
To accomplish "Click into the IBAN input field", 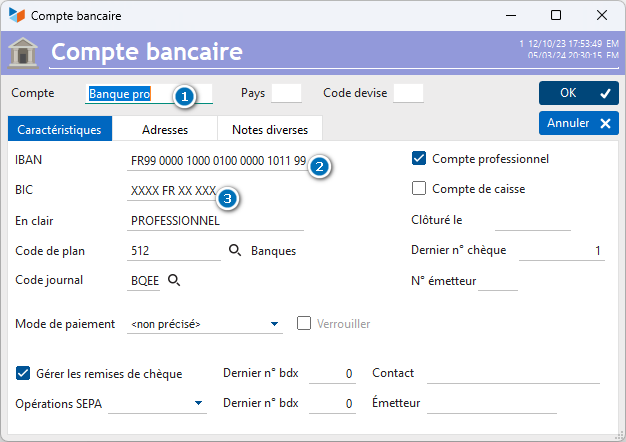I will click(x=218, y=161).
